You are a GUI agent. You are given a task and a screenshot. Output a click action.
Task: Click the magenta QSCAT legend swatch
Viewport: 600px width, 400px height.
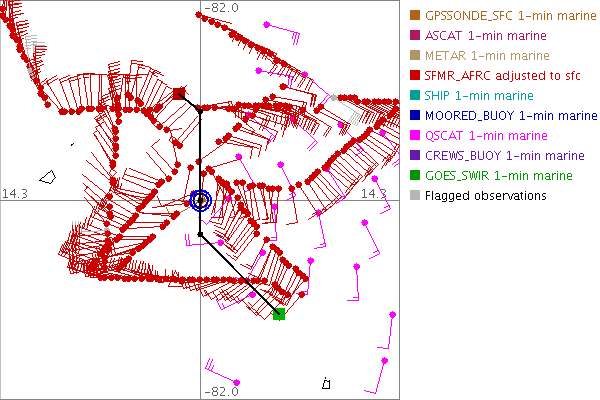pyautogui.click(x=414, y=135)
